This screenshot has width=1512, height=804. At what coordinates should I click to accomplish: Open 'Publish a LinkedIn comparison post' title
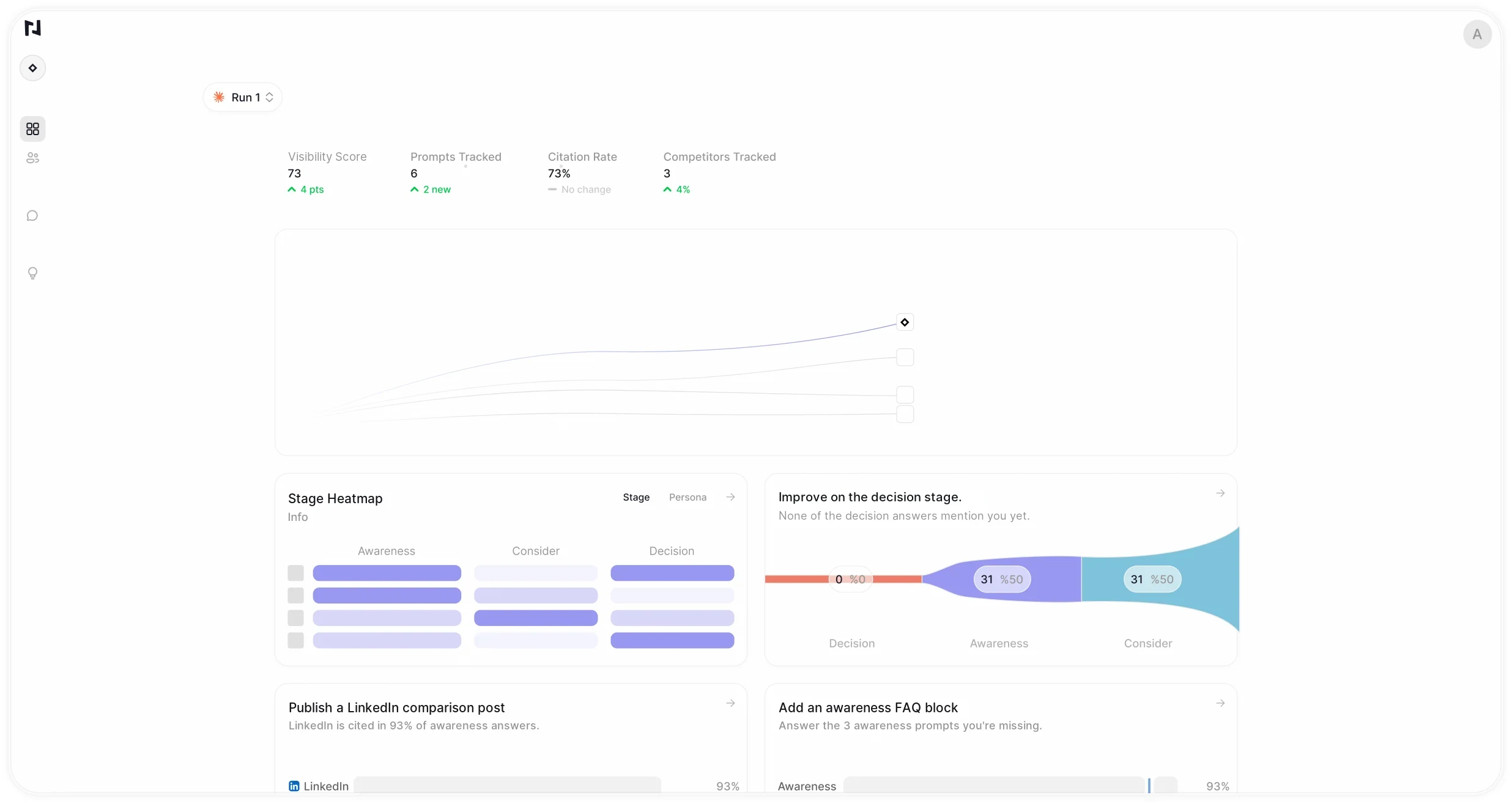(396, 707)
